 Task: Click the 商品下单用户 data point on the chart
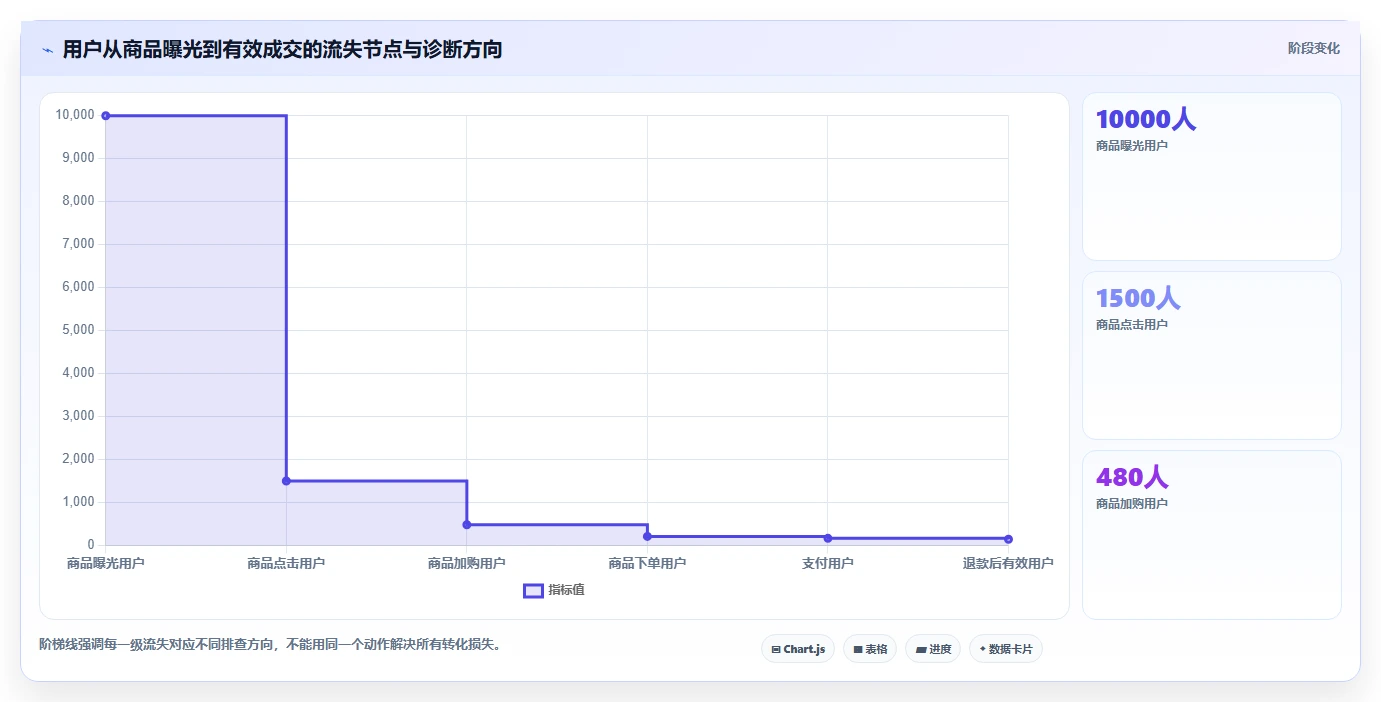[x=647, y=537]
